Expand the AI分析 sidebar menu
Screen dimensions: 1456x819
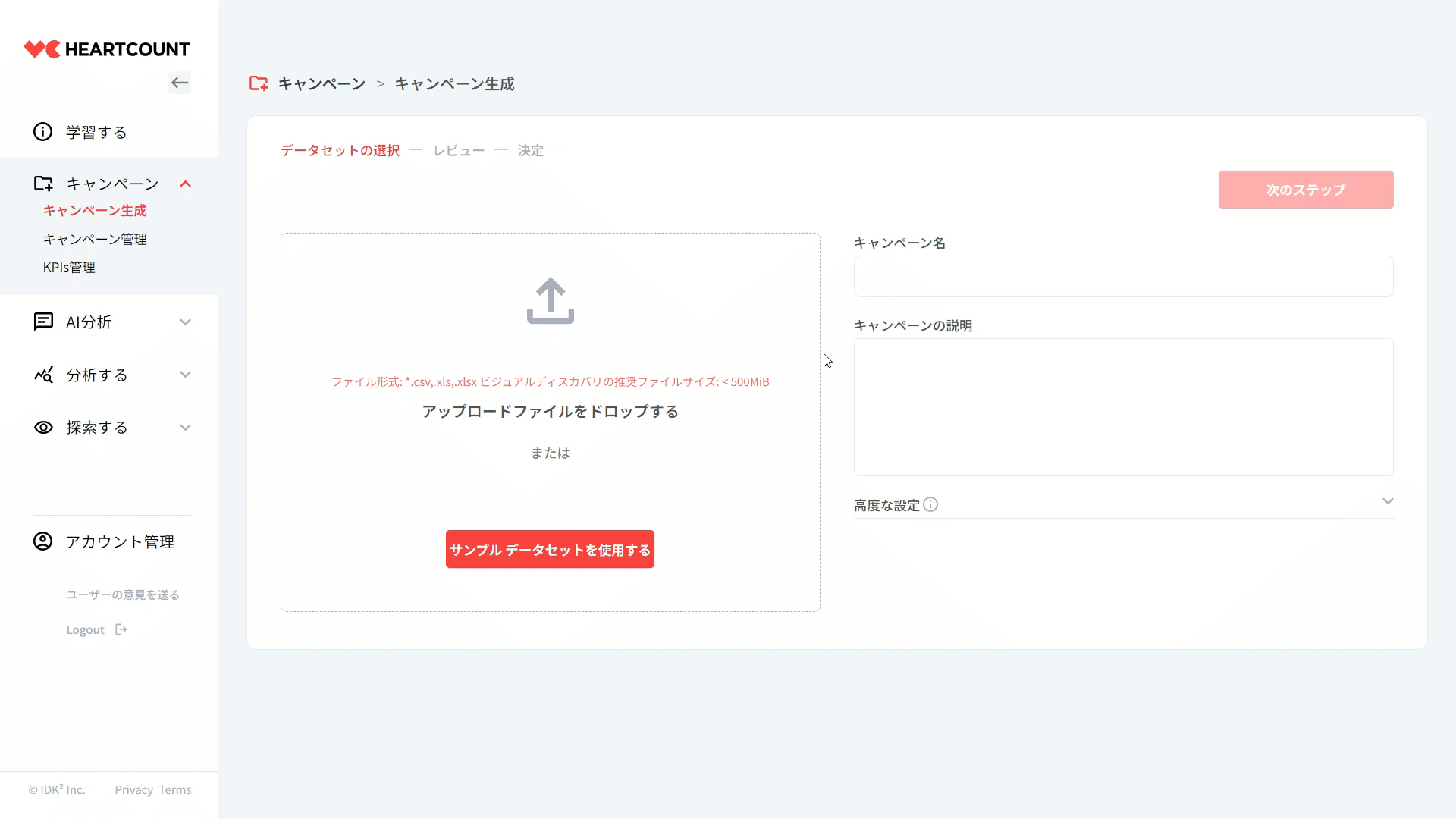185,322
